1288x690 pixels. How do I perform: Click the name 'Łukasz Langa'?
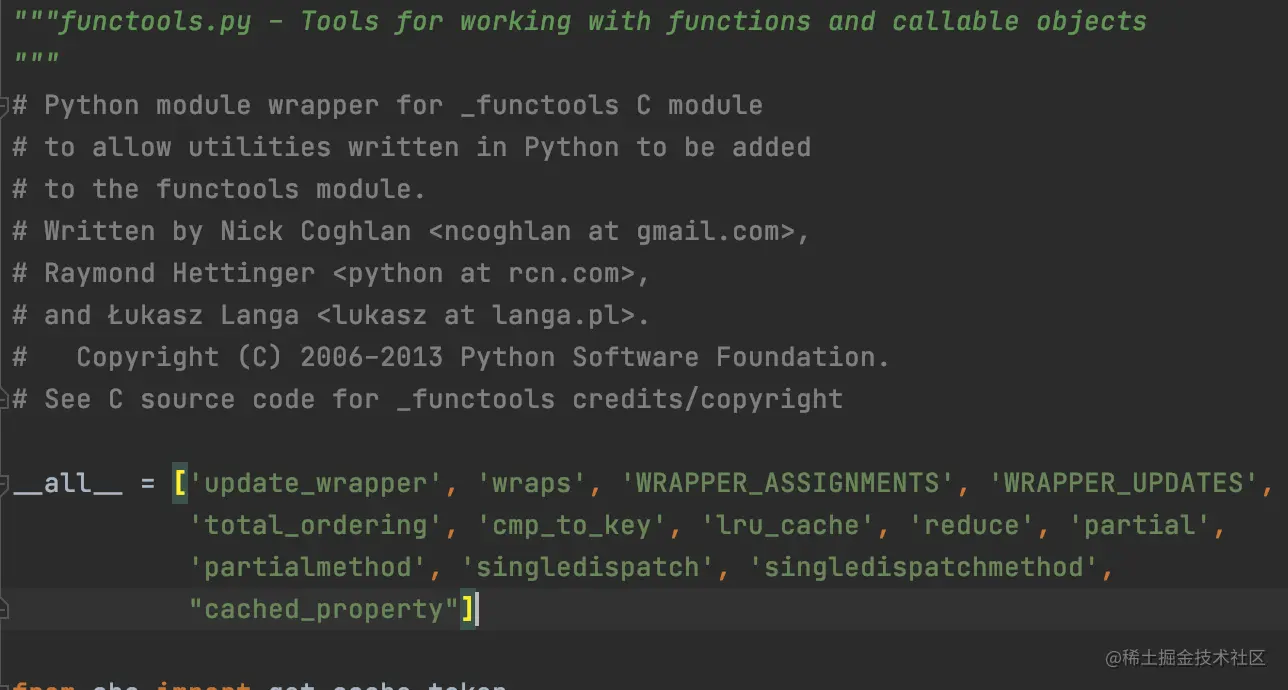pos(203,315)
